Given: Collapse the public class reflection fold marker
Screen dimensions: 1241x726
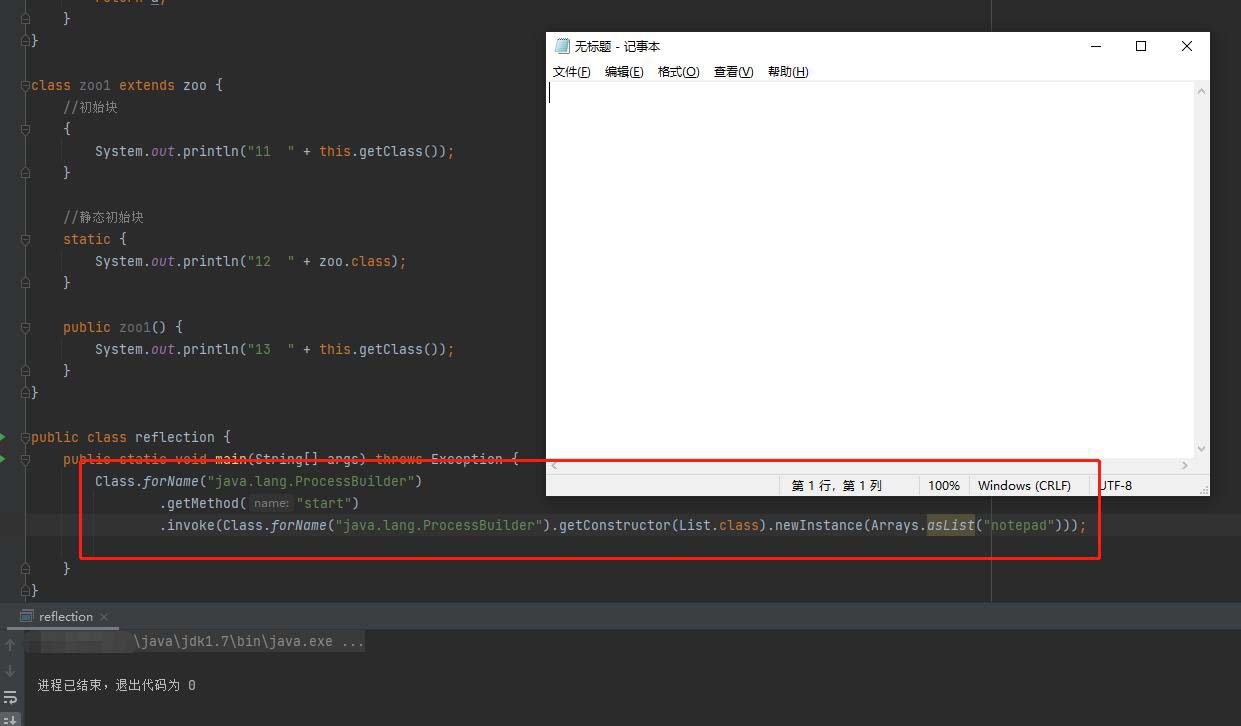Looking at the screenshot, I should point(25,437).
